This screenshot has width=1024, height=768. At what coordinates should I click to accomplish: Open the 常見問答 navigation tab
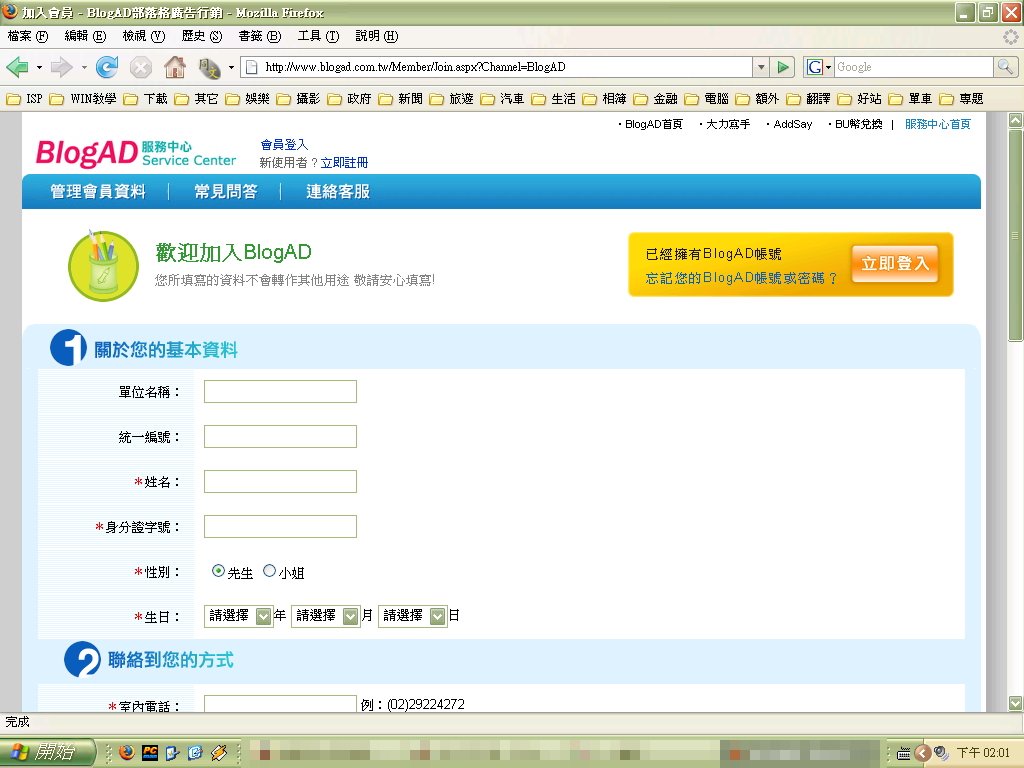[226, 191]
